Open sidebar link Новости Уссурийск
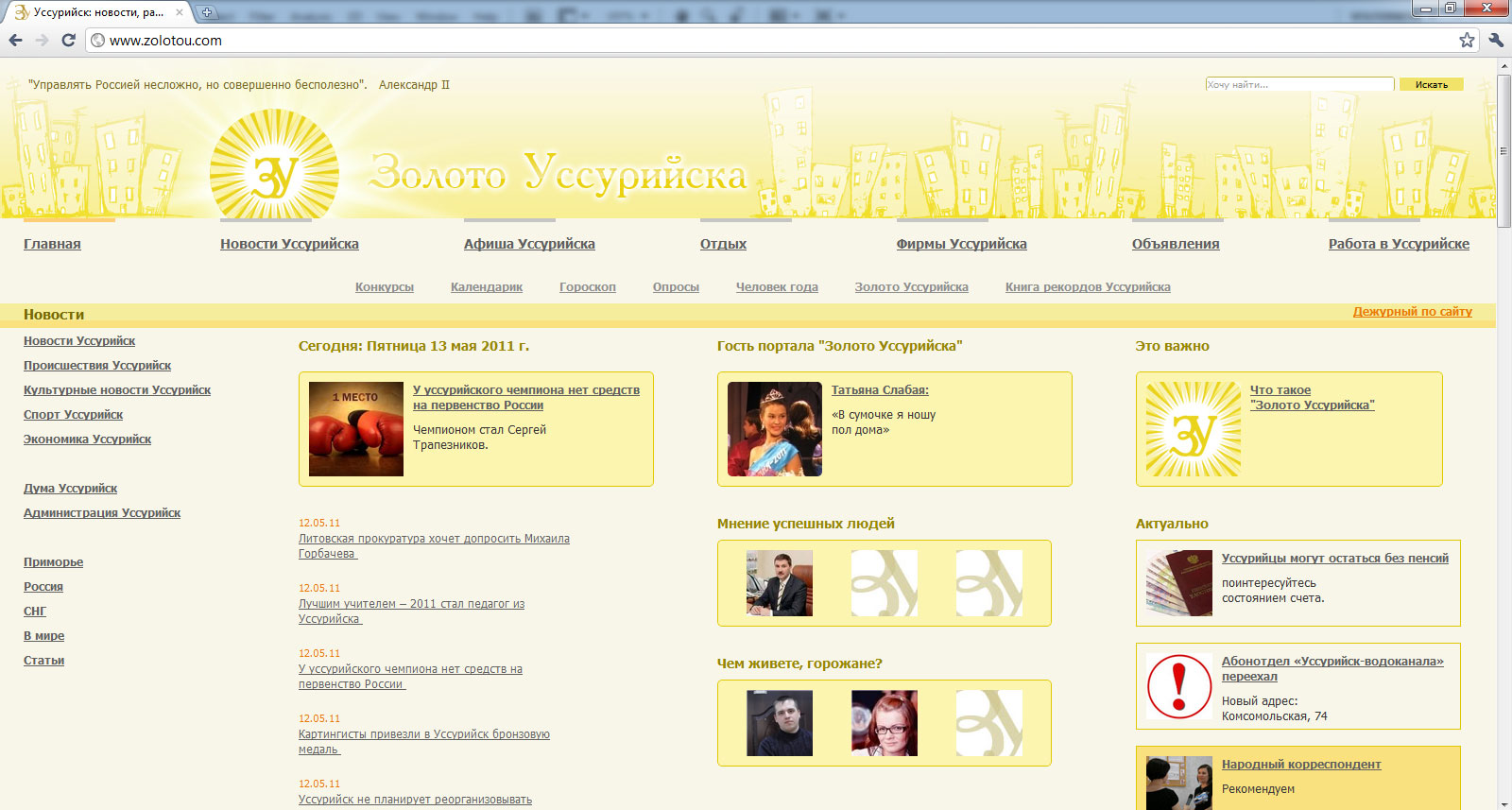The image size is (1512, 810). (x=79, y=341)
